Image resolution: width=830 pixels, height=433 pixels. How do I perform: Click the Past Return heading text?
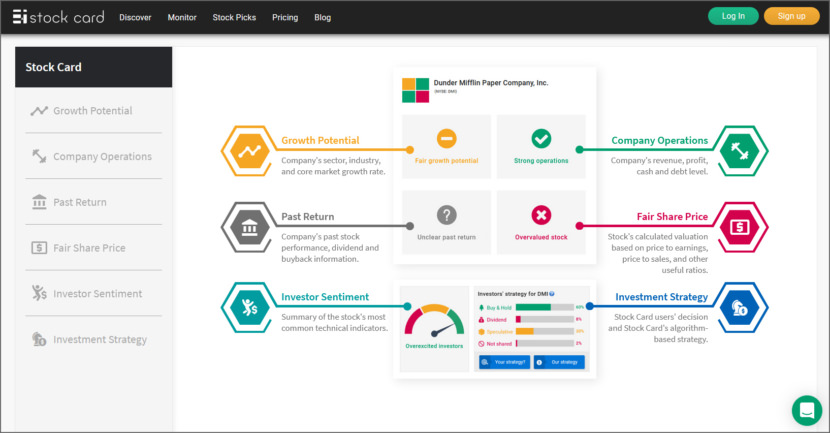pyautogui.click(x=308, y=216)
